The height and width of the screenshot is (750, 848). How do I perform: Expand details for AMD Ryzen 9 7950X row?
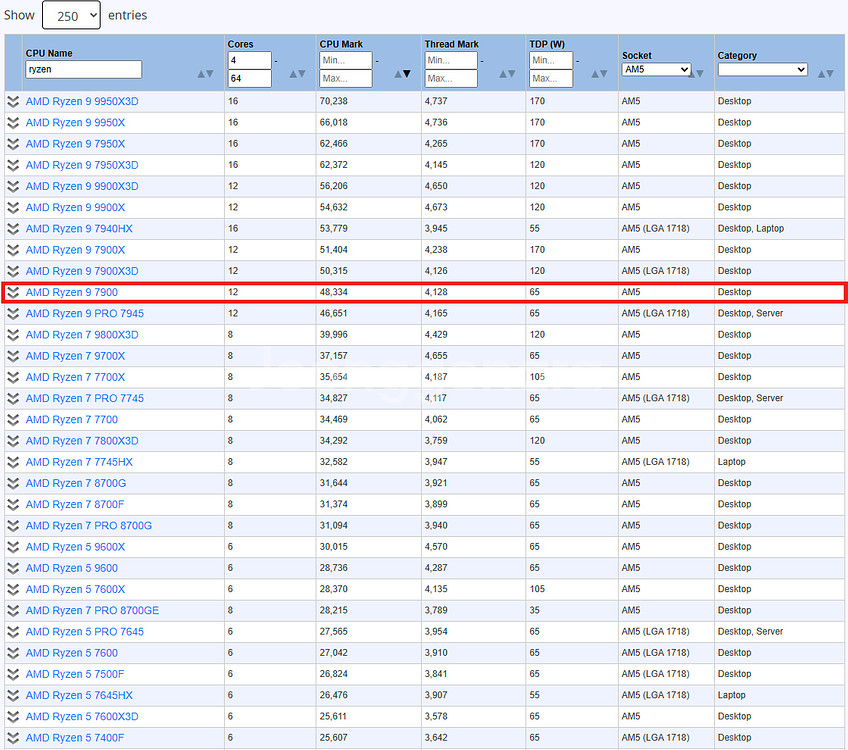tap(13, 144)
